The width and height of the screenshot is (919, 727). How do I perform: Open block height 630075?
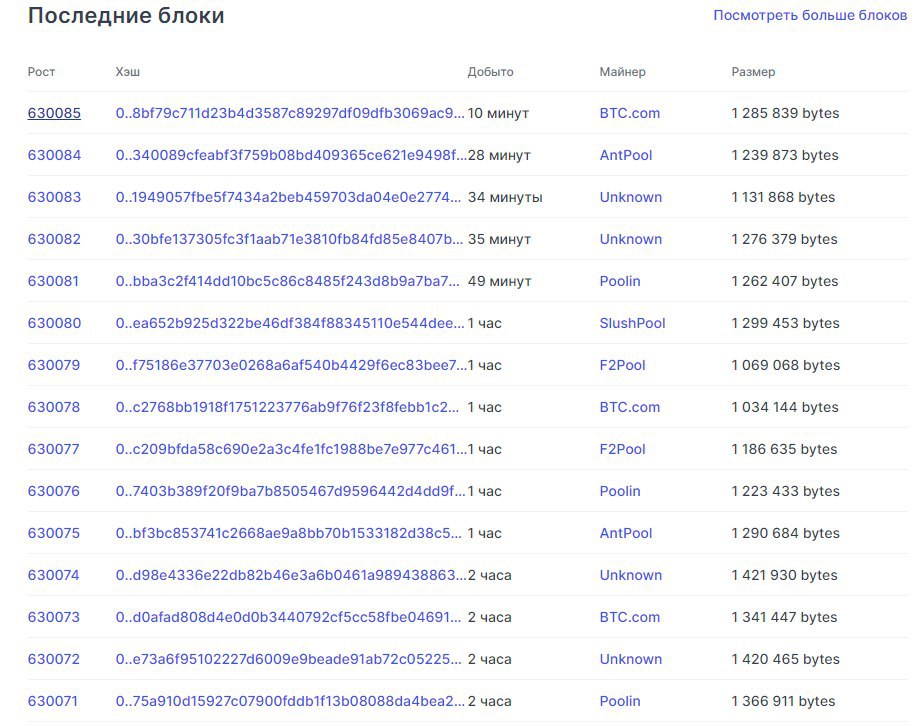click(53, 534)
